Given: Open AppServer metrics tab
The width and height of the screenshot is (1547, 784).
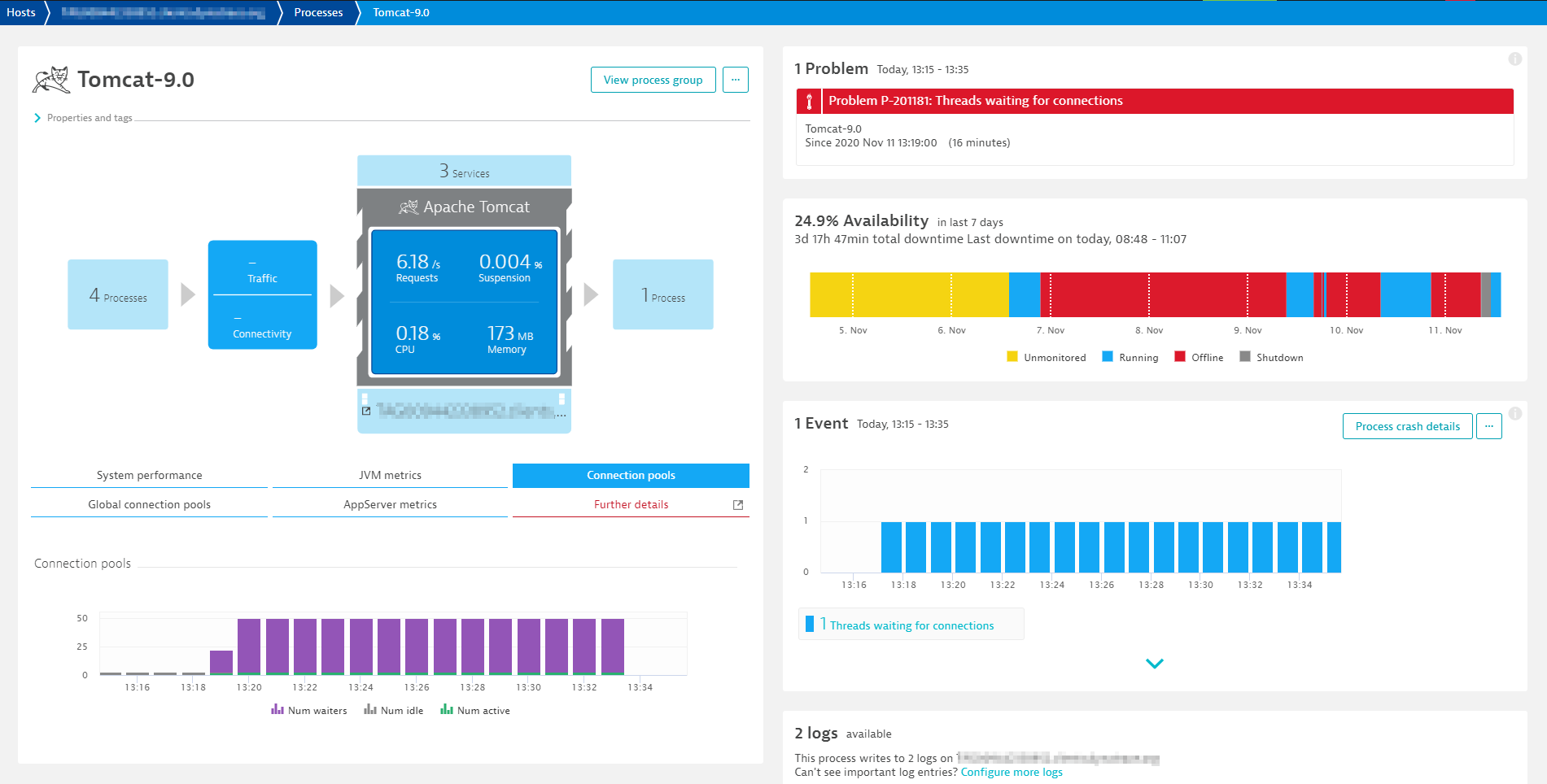Looking at the screenshot, I should coord(391,505).
